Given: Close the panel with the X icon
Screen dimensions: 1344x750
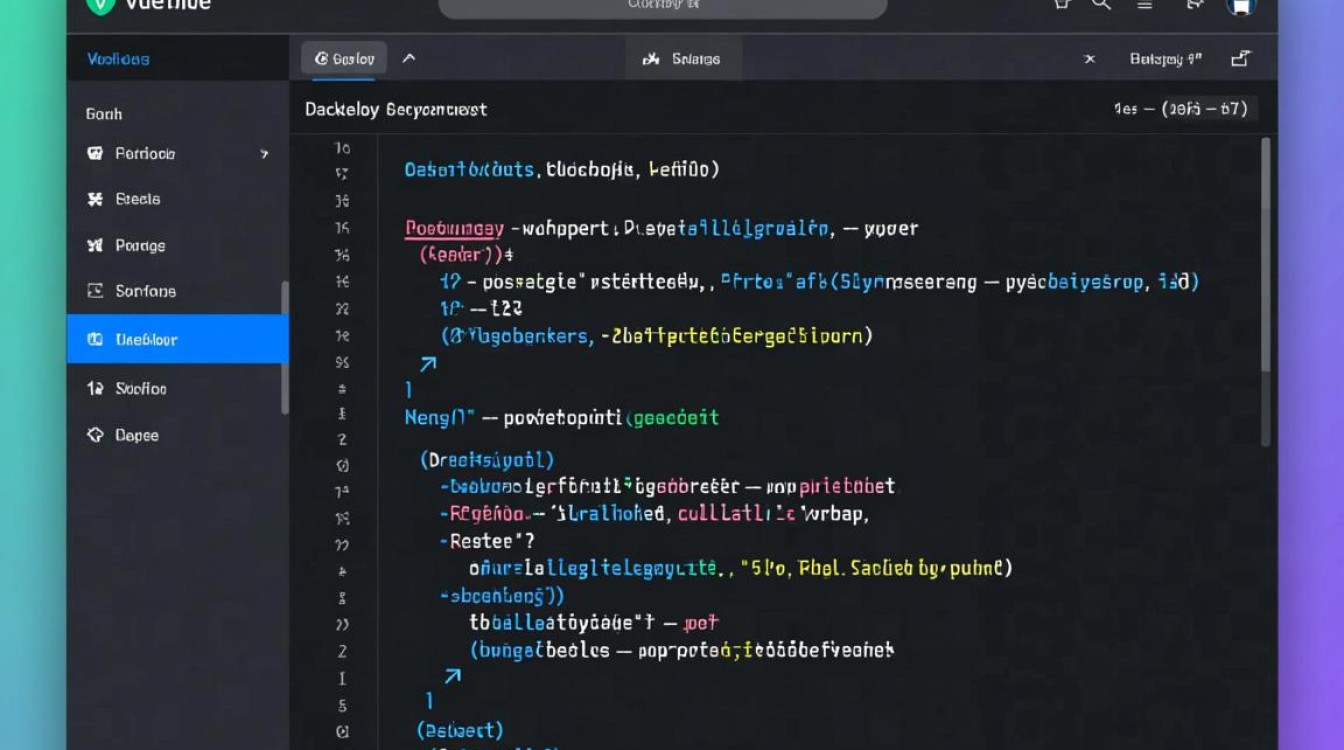Looking at the screenshot, I should pos(1090,59).
